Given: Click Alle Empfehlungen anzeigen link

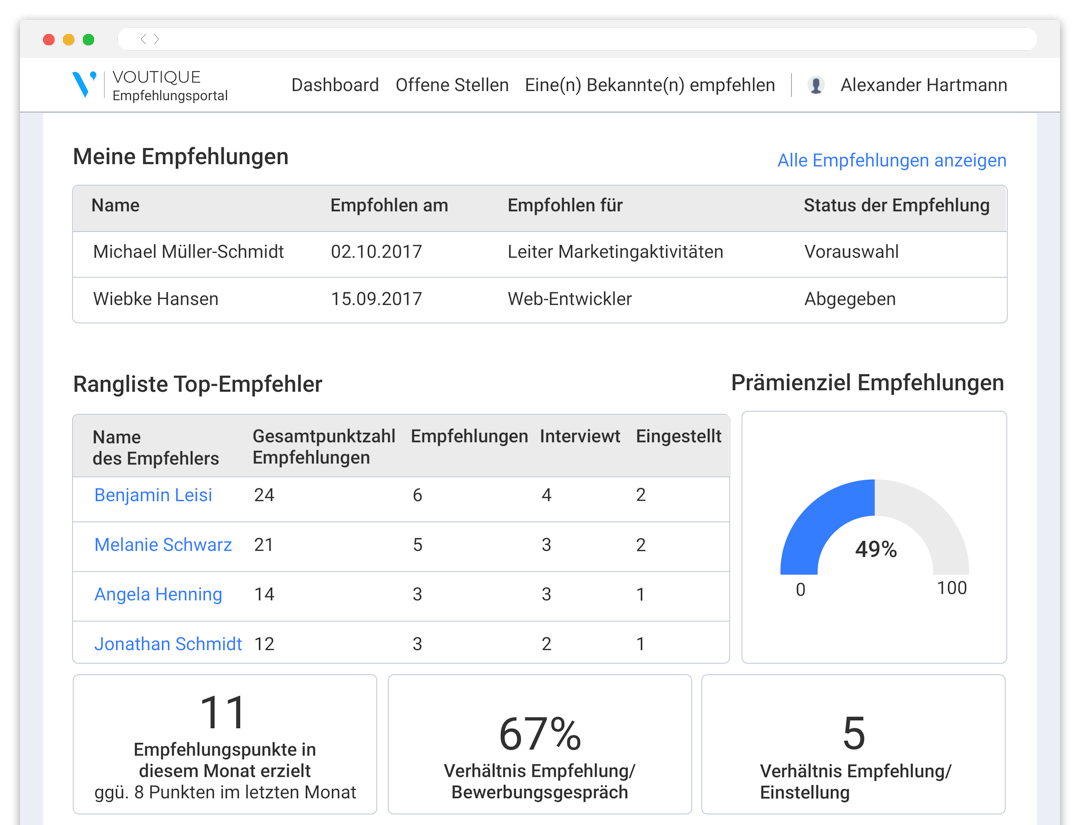Looking at the screenshot, I should [891, 160].
